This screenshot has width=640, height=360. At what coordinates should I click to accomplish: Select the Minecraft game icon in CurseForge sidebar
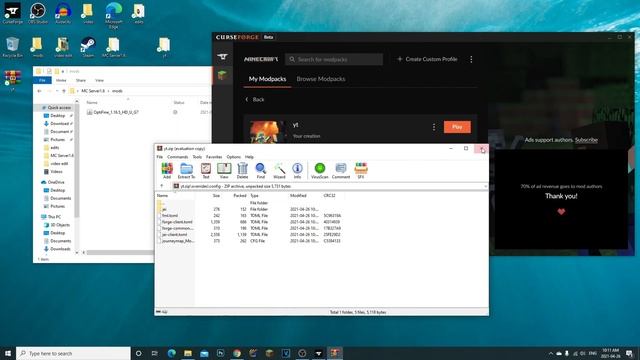click(x=222, y=75)
